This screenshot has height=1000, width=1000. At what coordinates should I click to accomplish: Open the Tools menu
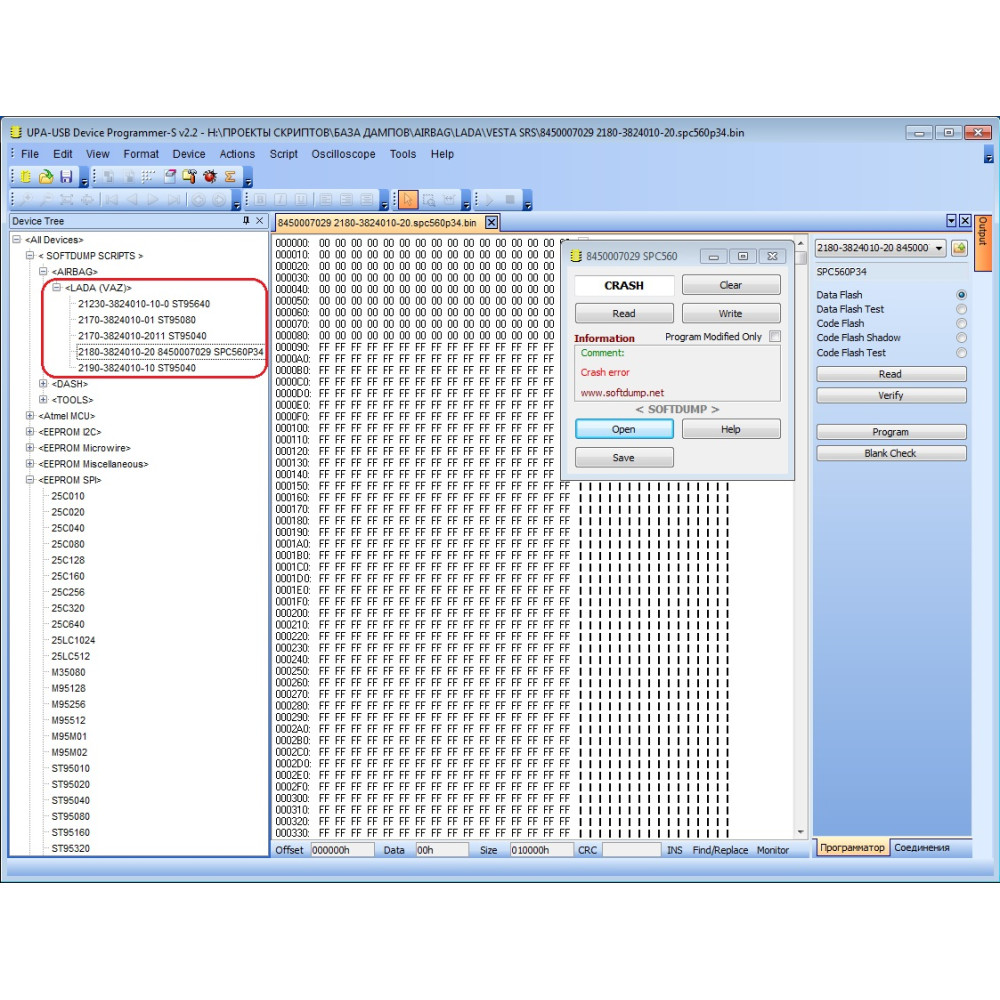pyautogui.click(x=402, y=154)
